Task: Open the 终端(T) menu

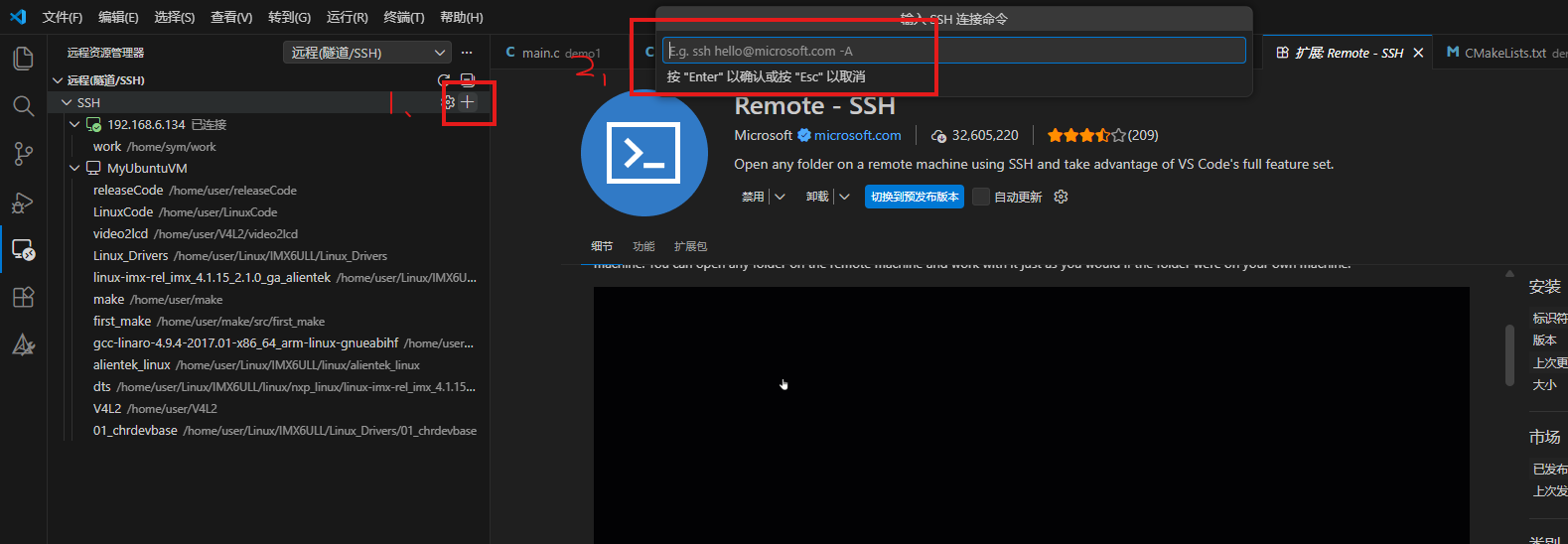Action: [404, 17]
